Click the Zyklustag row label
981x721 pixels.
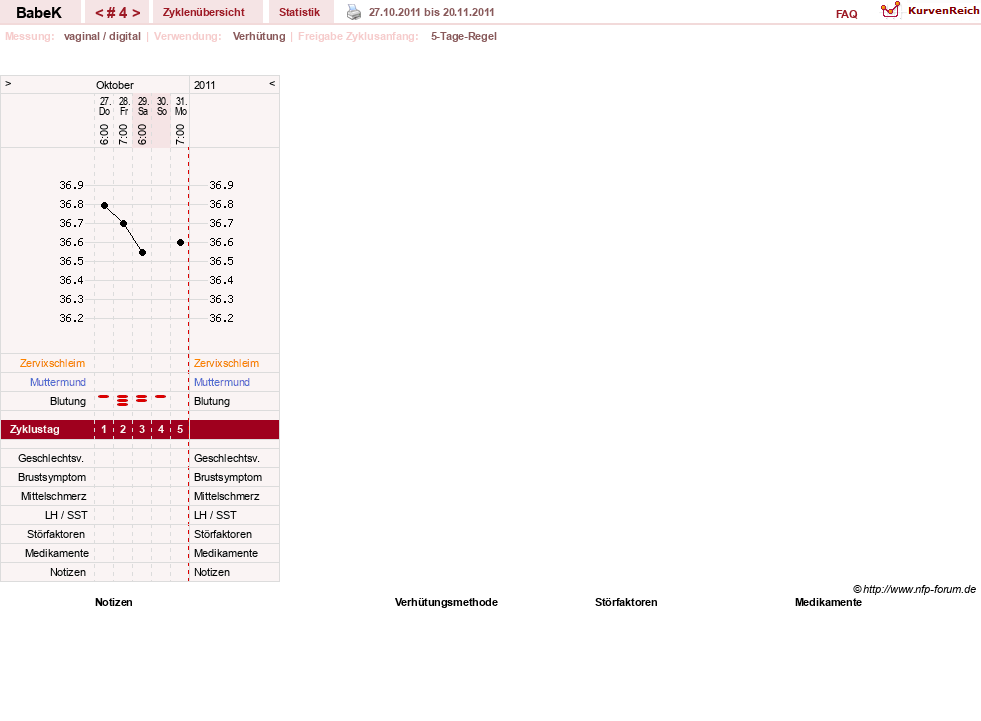(34, 429)
